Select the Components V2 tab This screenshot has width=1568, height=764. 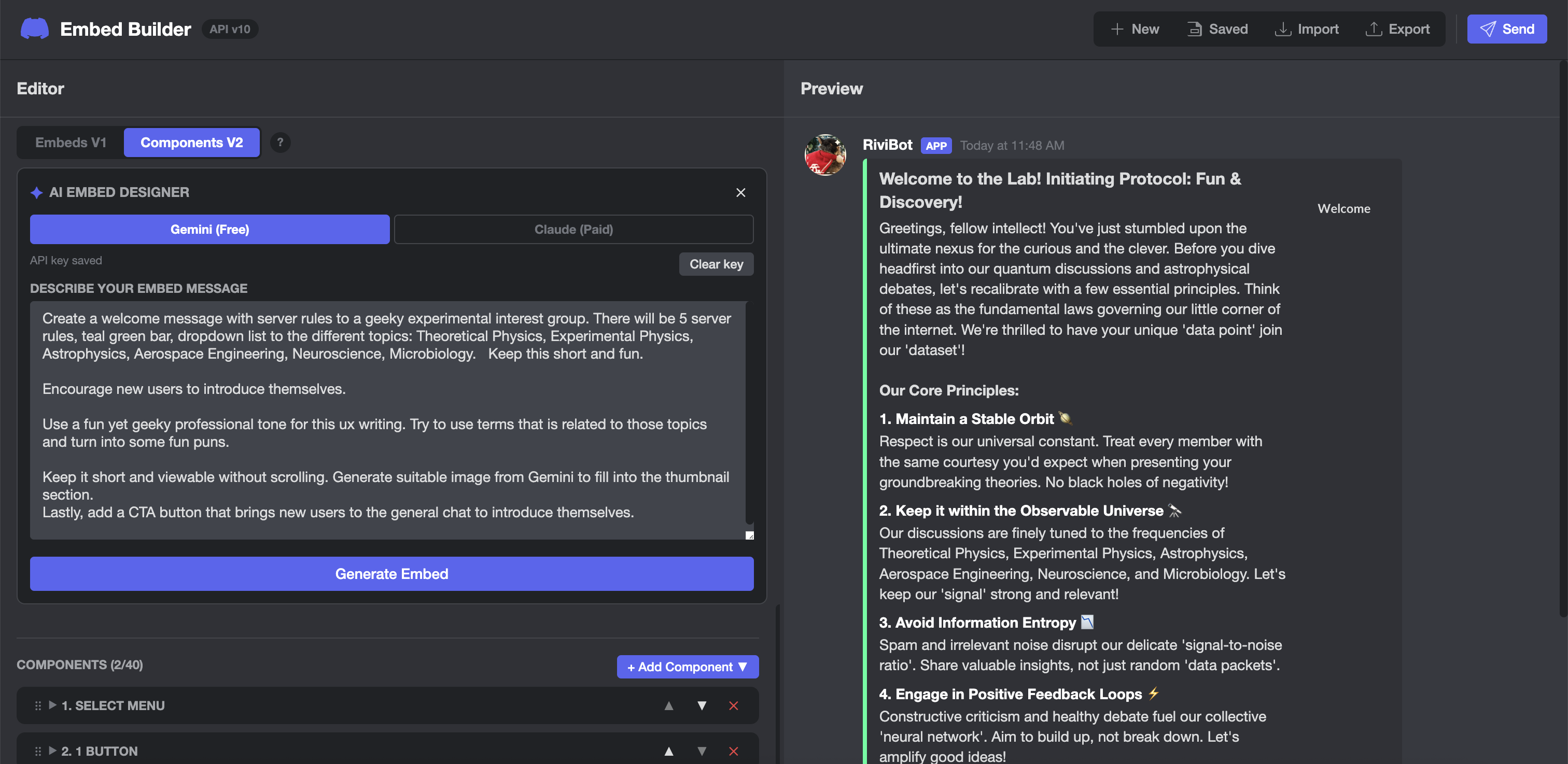click(x=191, y=142)
